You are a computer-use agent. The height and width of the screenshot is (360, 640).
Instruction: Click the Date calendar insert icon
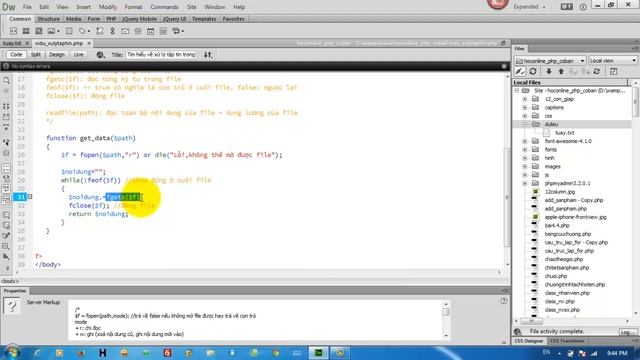[151, 31]
